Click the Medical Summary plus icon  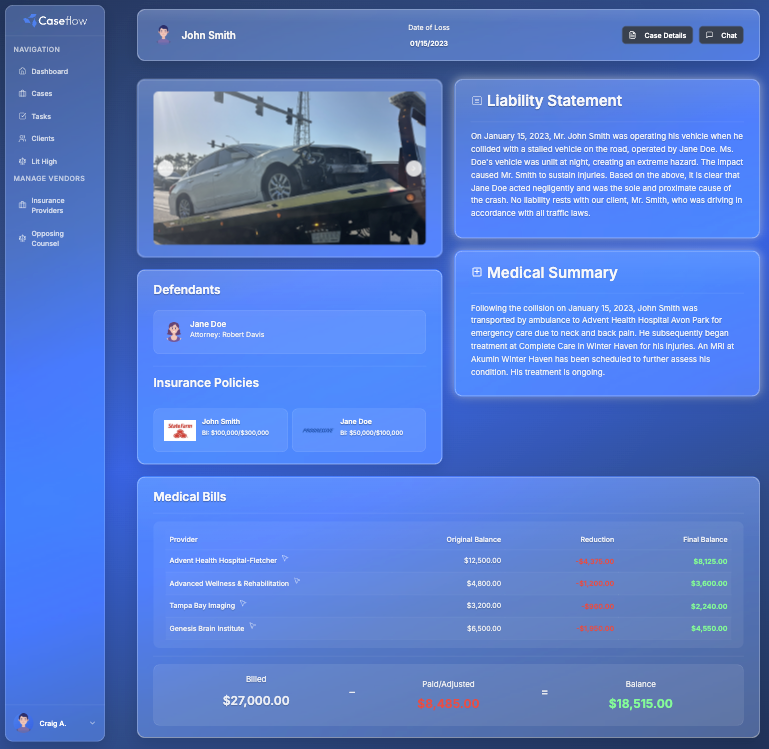tap(476, 272)
